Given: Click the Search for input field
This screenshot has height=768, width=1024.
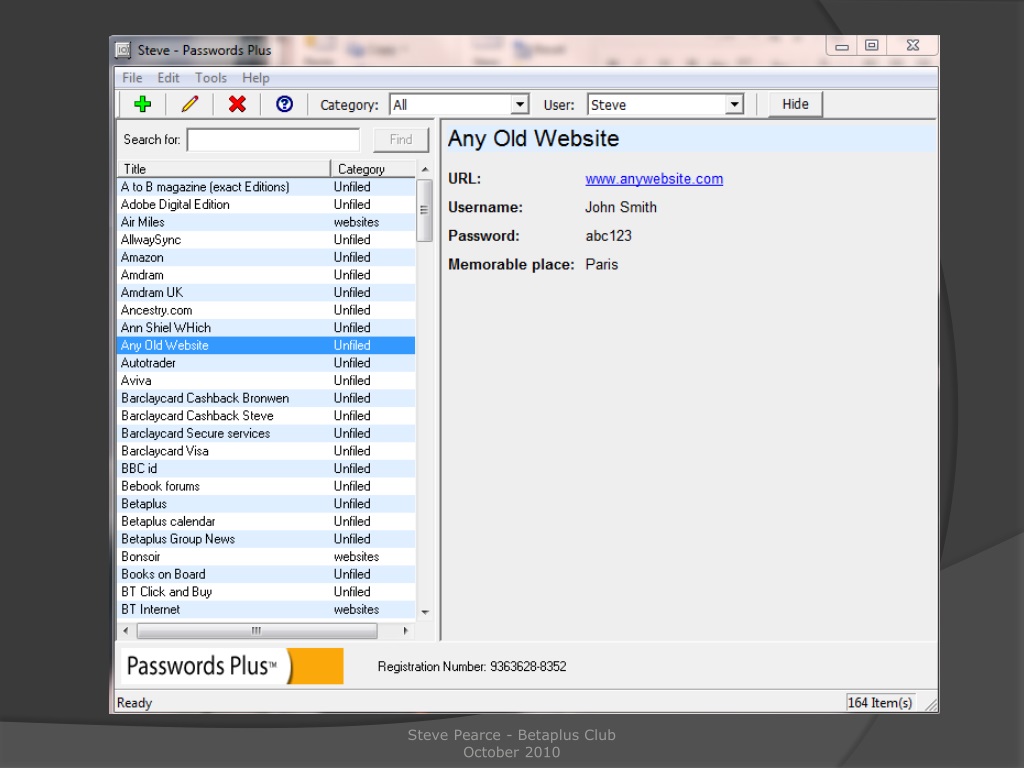Looking at the screenshot, I should click(273, 140).
